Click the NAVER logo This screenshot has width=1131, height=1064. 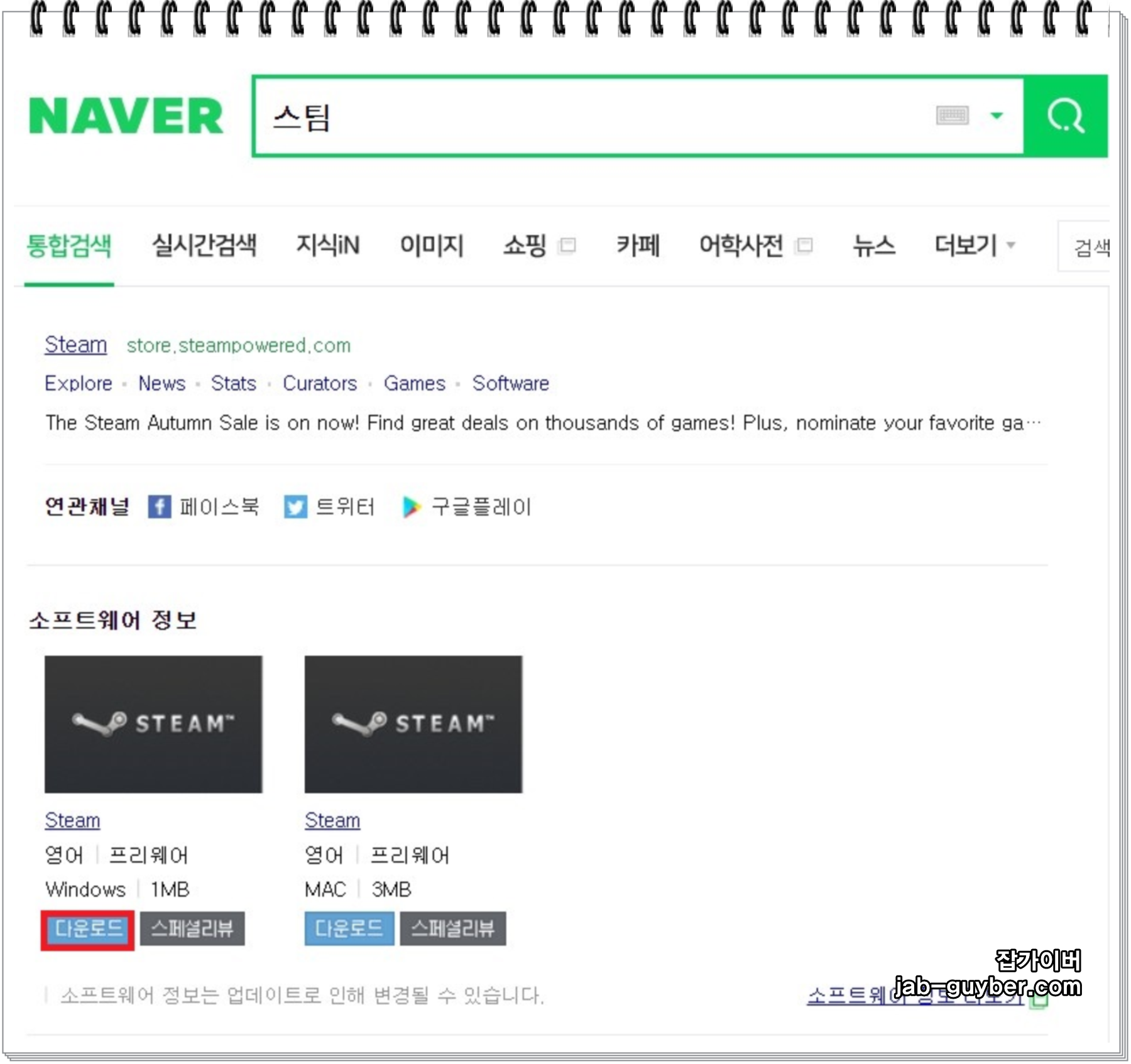click(x=126, y=116)
